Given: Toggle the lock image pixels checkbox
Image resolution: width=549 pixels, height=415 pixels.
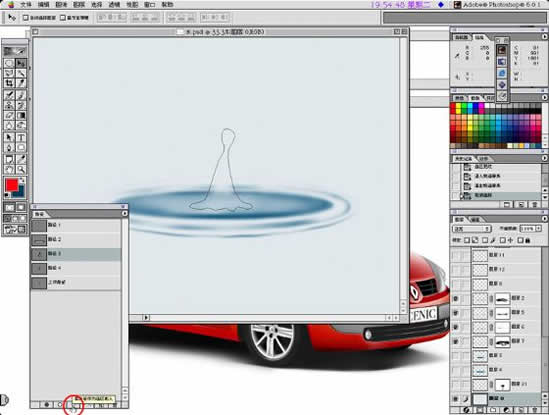Looking at the screenshot, I should click(485, 240).
